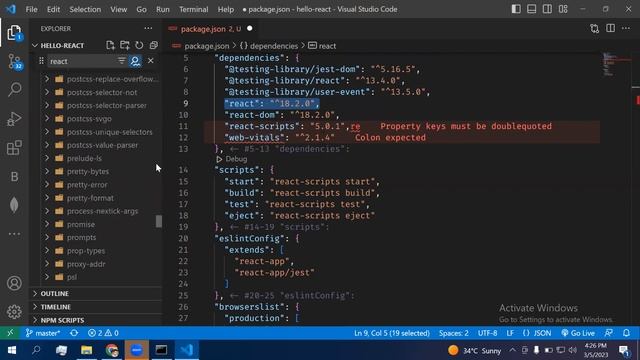Open the Extensions view
Screen dimensions: 640x360
pyautogui.click(x=14, y=148)
